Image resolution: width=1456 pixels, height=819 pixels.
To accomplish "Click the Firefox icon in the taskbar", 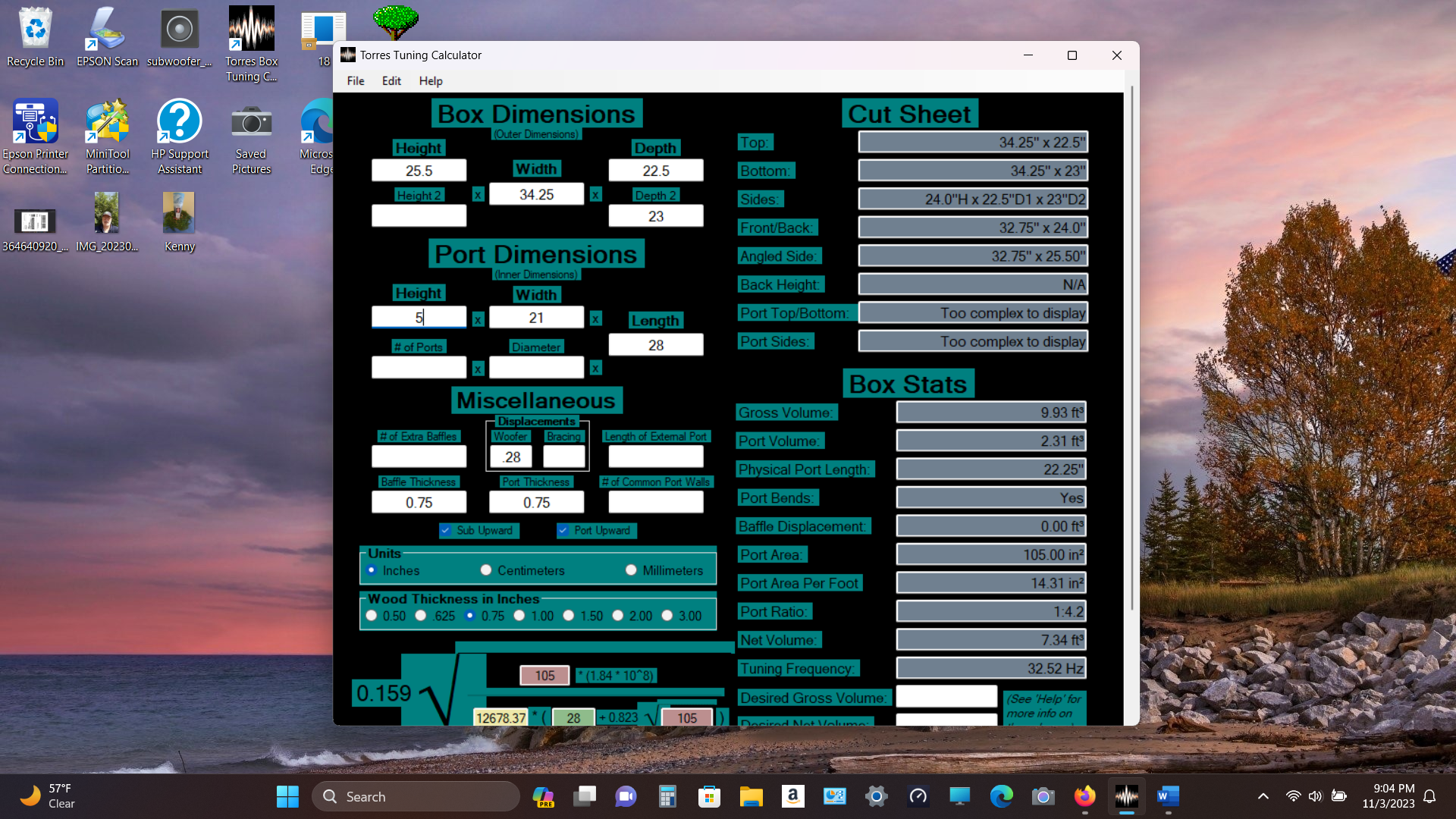I will (1084, 796).
